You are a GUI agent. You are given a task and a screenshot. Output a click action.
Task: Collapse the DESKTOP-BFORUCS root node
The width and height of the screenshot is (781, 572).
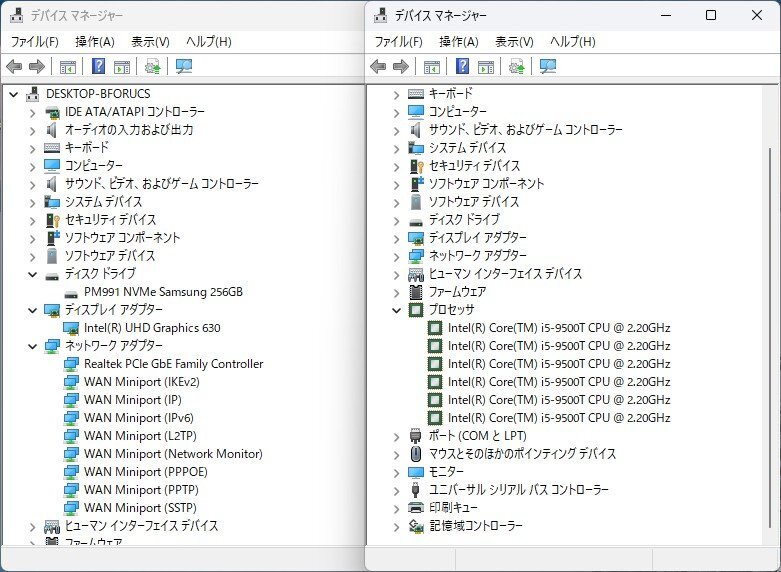13,94
